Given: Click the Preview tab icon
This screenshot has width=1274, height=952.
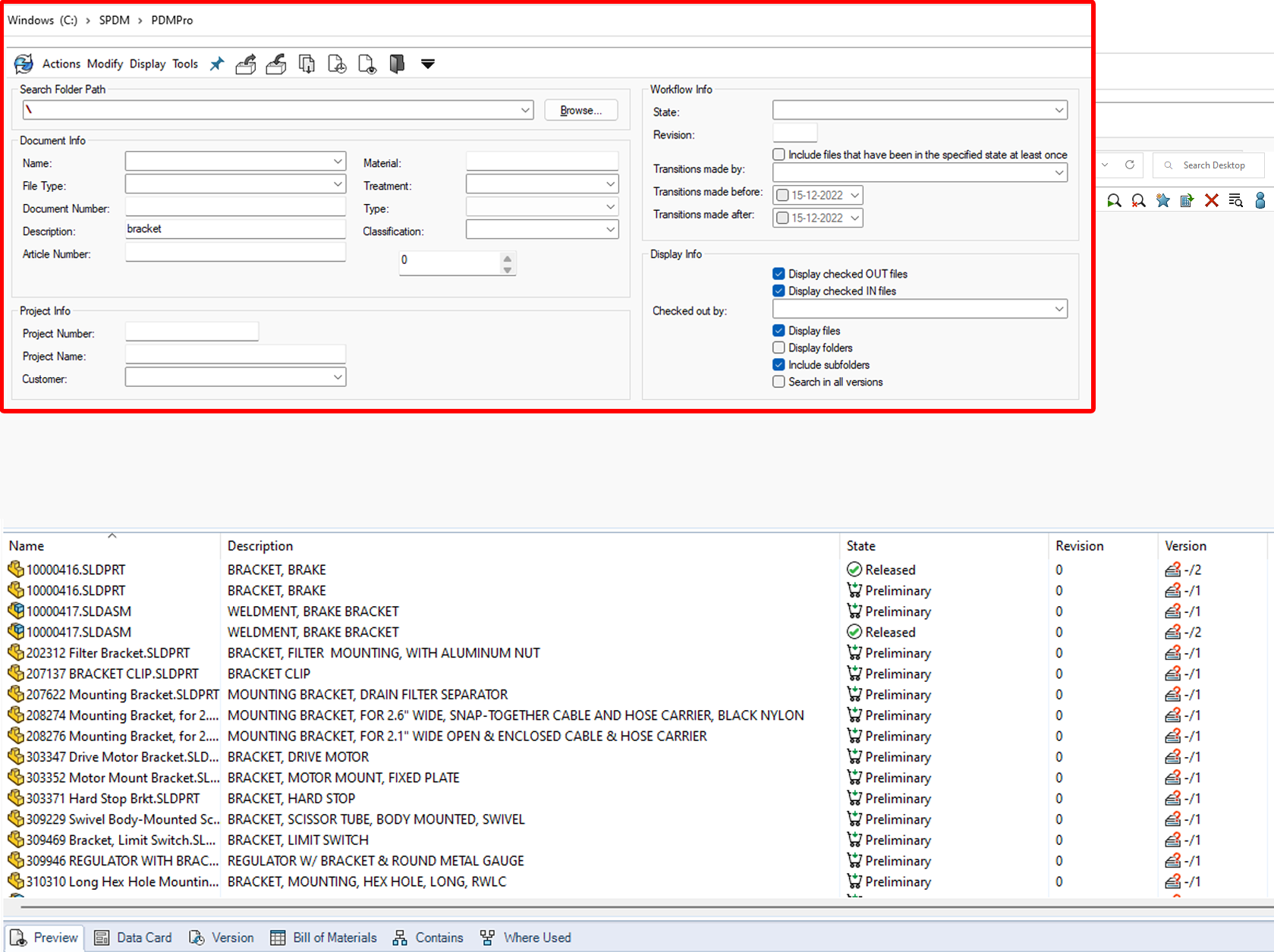Looking at the screenshot, I should pyautogui.click(x=19, y=938).
